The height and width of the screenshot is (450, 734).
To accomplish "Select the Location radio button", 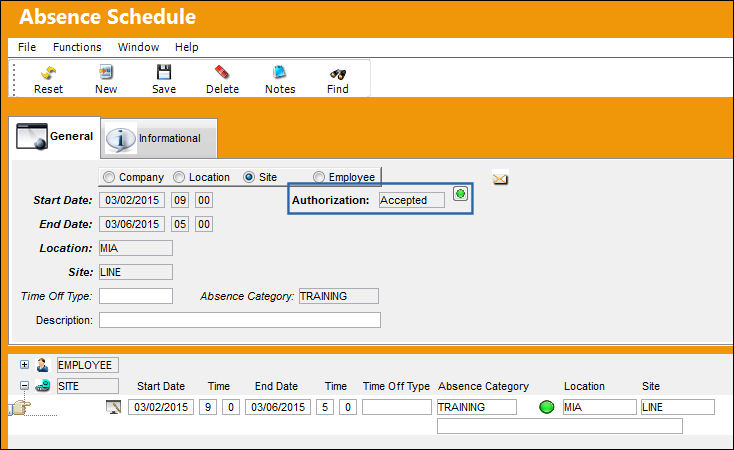I will pyautogui.click(x=179, y=177).
